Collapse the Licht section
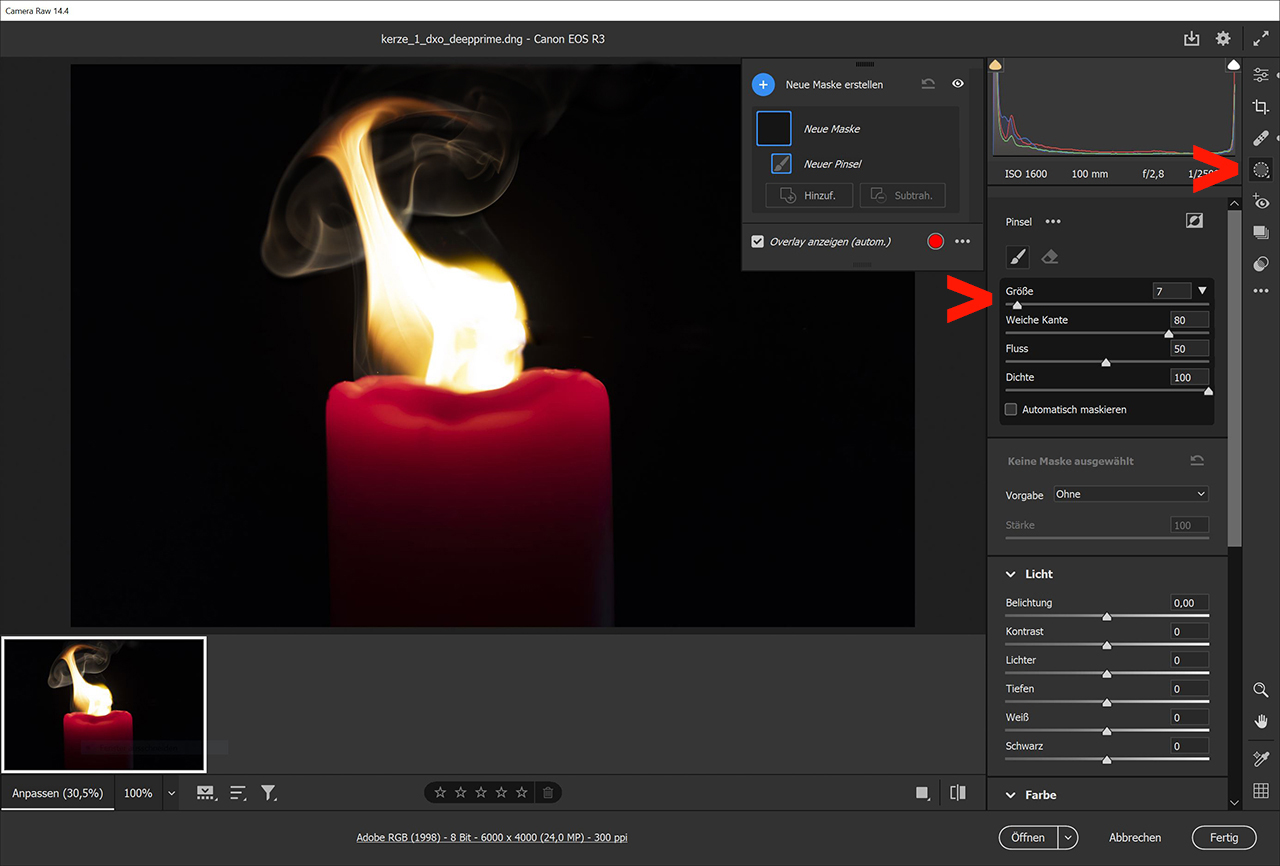Screen dimensions: 1280x866 point(1010,574)
